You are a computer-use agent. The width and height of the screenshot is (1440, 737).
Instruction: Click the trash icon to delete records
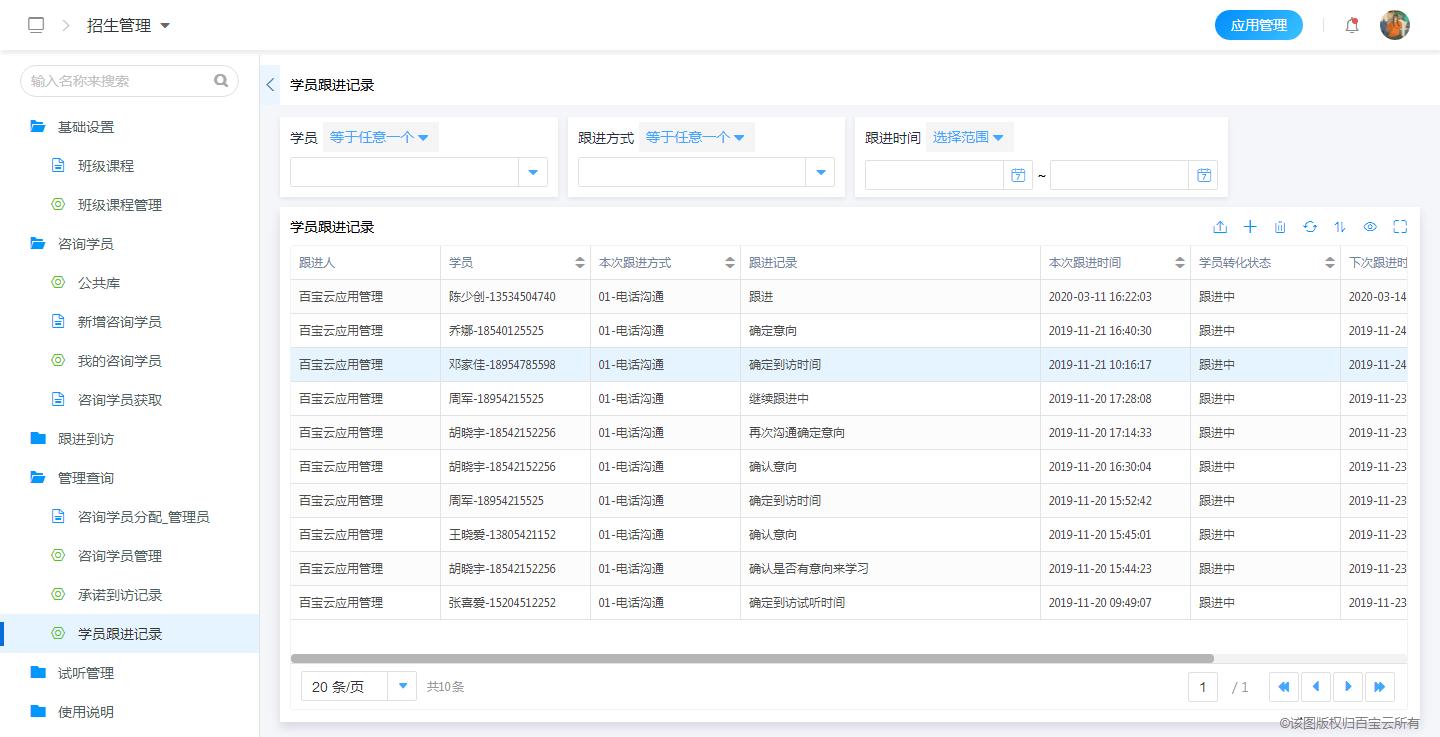pos(1280,227)
